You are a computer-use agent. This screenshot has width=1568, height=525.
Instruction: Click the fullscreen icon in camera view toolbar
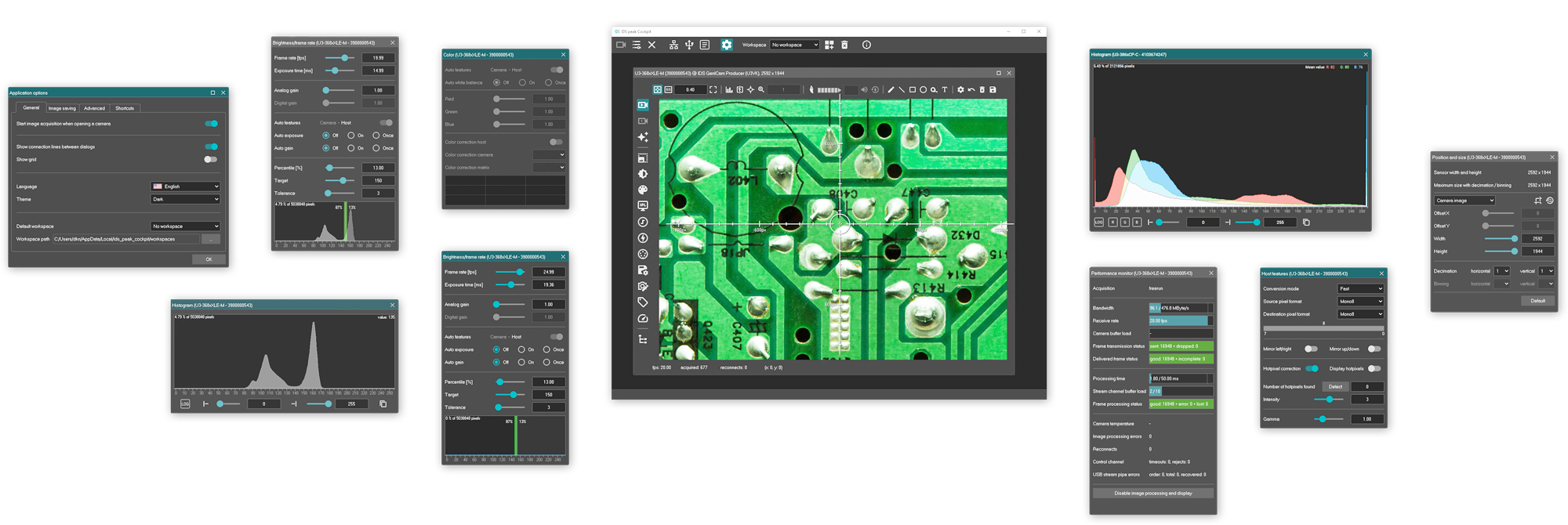pyautogui.click(x=713, y=89)
